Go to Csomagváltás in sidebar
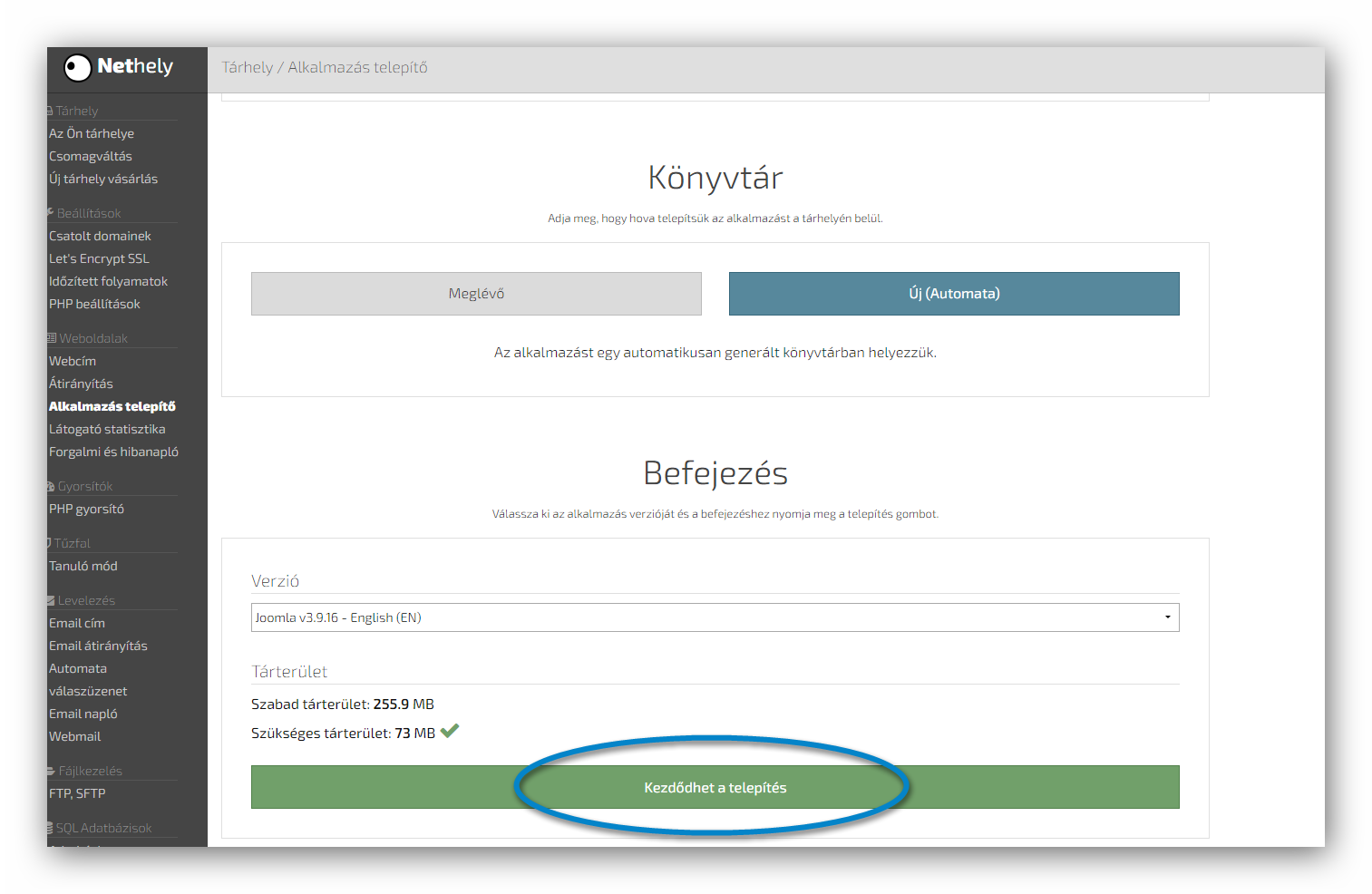The image size is (1372, 894). (91, 156)
